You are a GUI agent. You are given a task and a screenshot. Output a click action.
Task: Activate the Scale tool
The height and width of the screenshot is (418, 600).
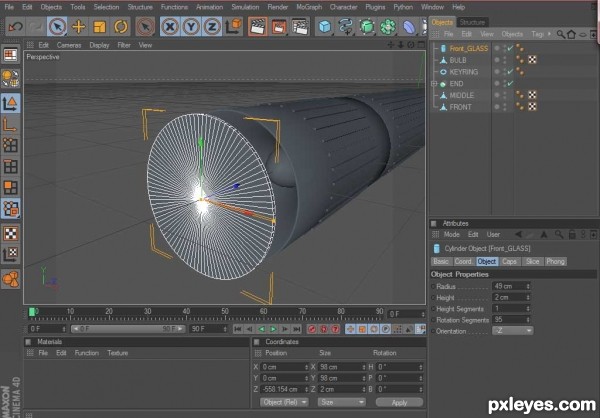click(99, 27)
